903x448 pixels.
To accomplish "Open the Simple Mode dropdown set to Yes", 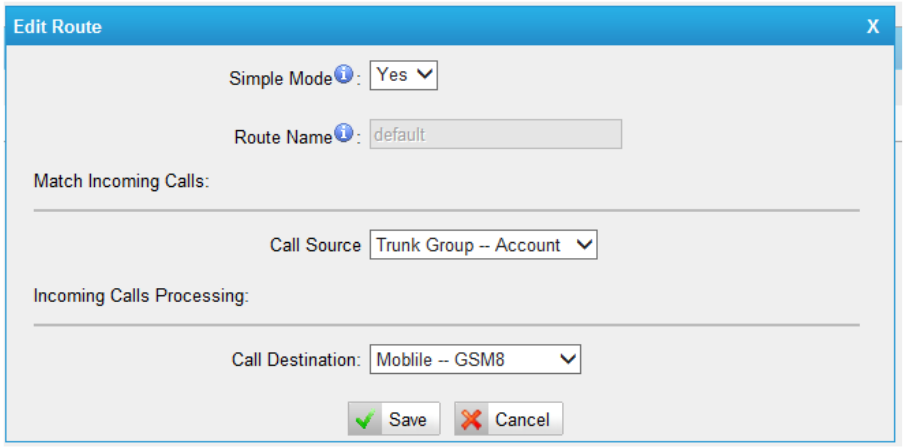I will pos(404,75).
